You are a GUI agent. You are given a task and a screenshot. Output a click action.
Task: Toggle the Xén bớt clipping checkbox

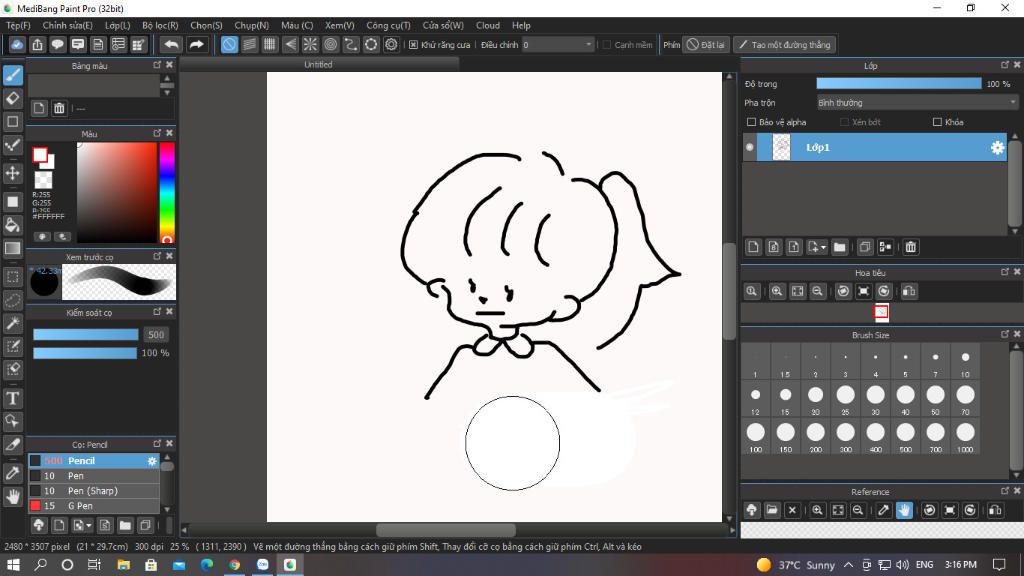(x=844, y=122)
